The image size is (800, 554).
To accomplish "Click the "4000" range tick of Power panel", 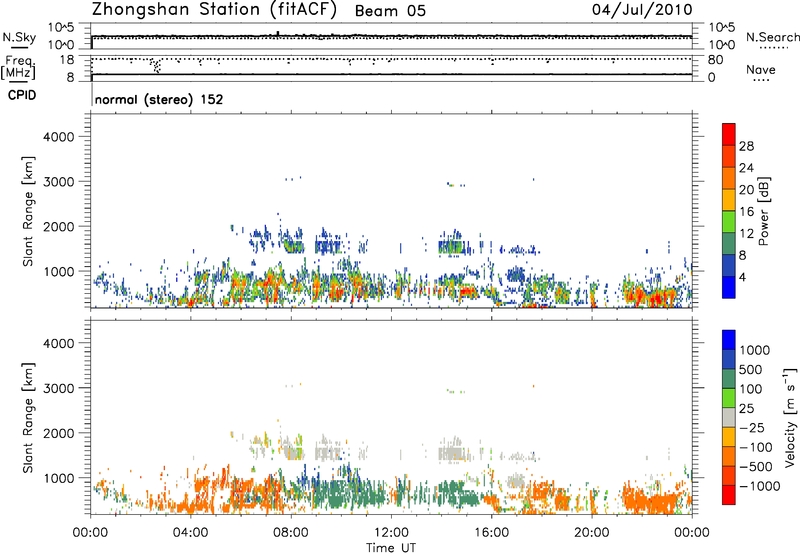I will tap(59, 137).
